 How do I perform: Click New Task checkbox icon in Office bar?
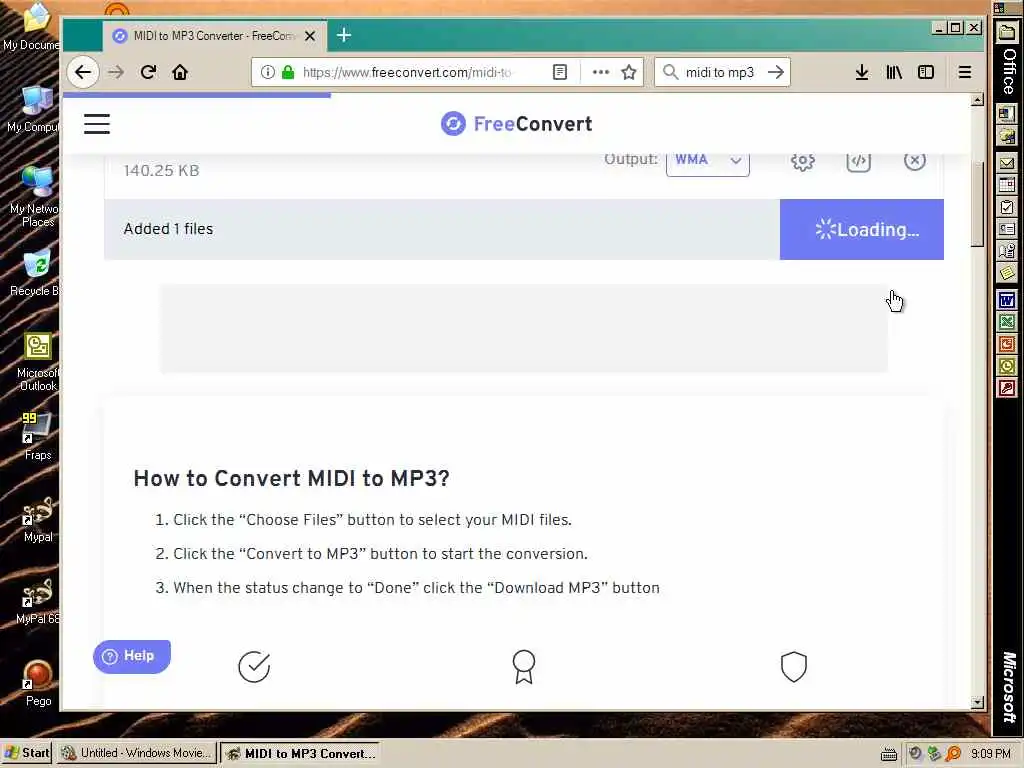[x=1006, y=208]
